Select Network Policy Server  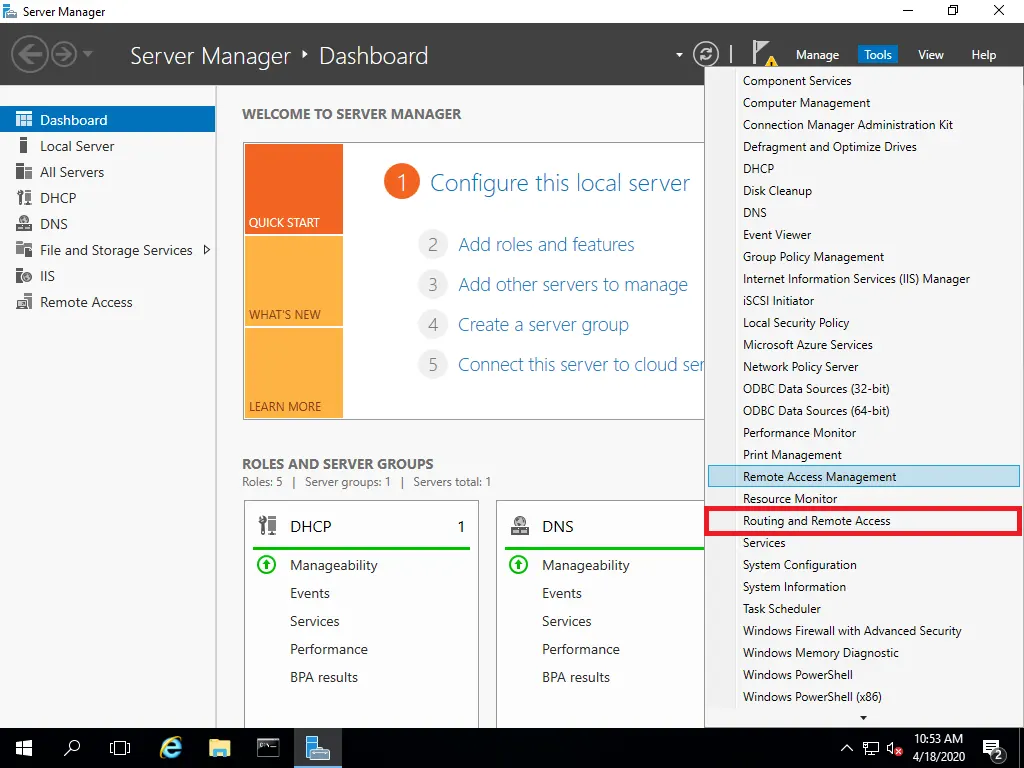click(x=863, y=366)
